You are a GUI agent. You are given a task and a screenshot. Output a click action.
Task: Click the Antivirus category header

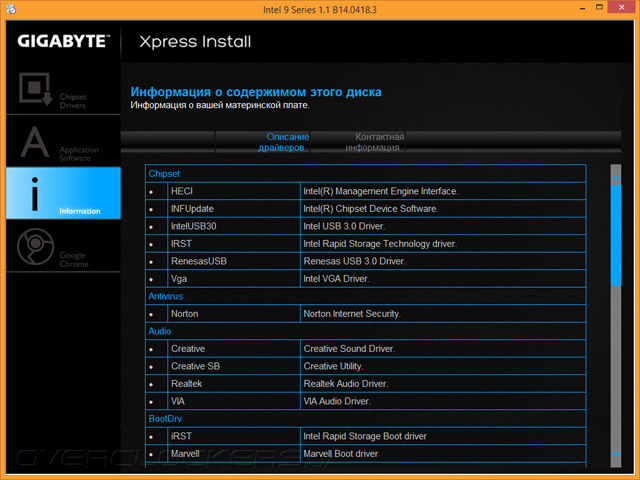click(x=165, y=296)
